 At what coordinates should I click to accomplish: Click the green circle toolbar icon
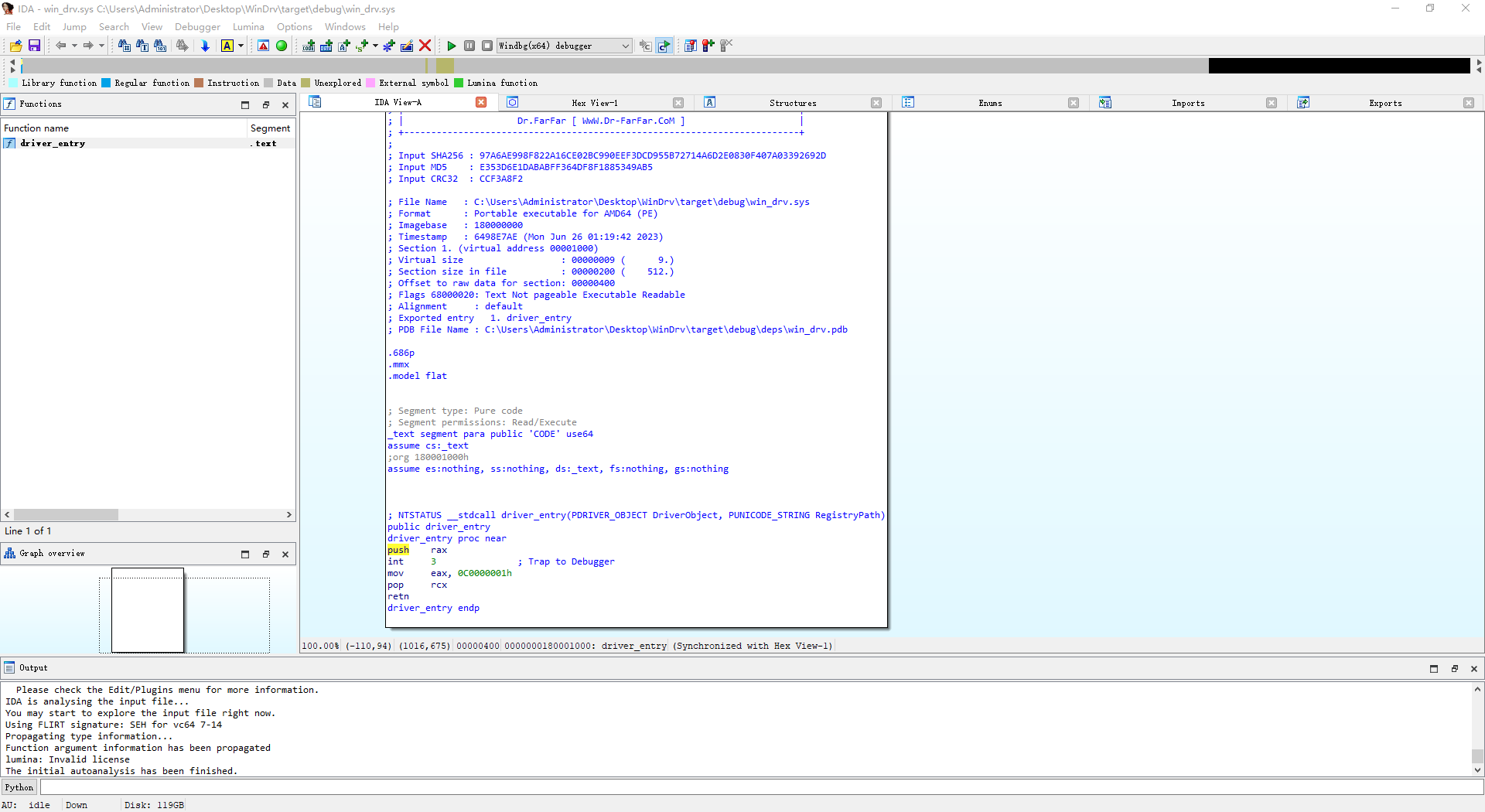pos(282,46)
